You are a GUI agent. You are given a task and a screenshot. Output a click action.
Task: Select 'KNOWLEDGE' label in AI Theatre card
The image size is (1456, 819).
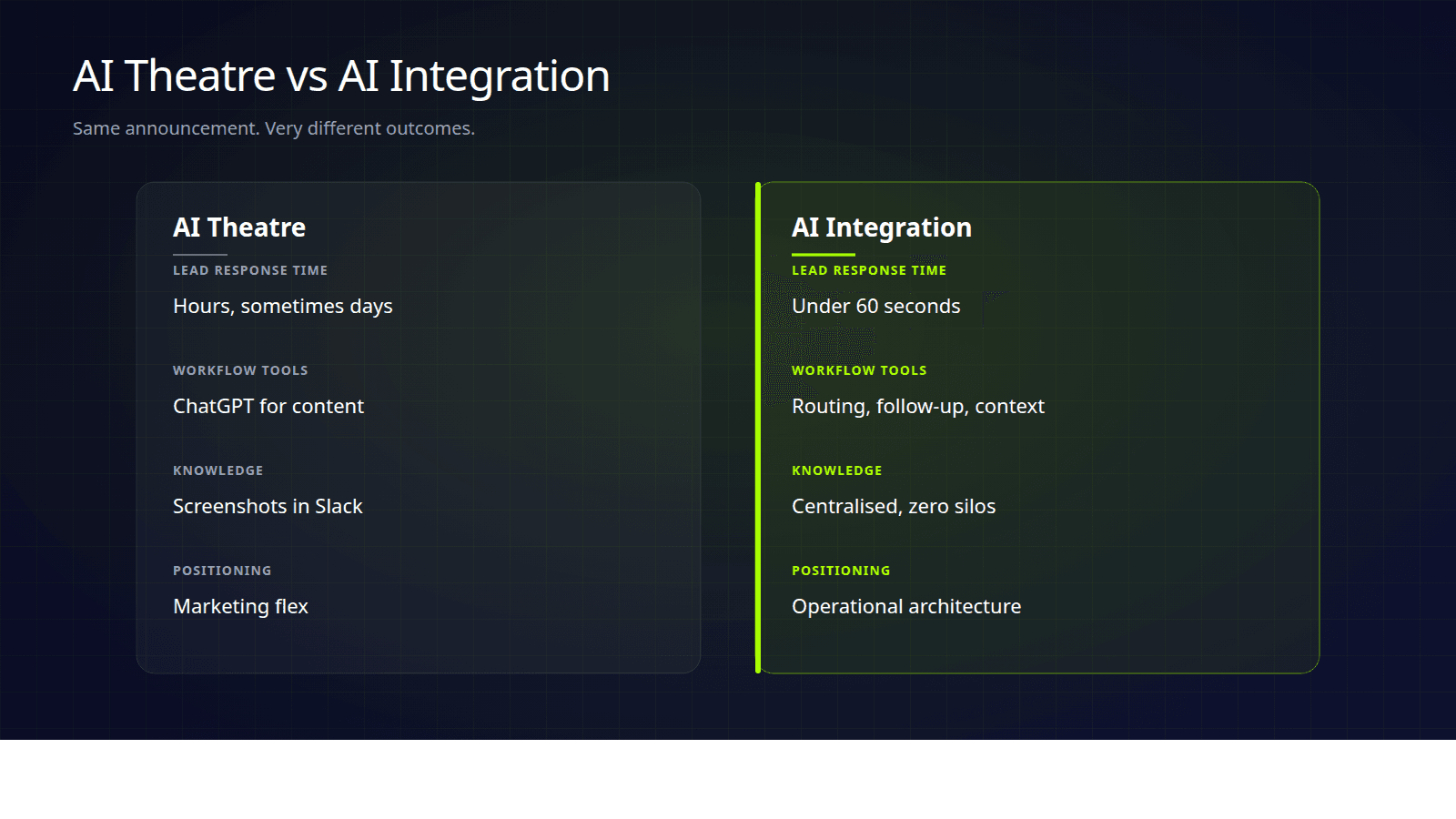pos(218,470)
